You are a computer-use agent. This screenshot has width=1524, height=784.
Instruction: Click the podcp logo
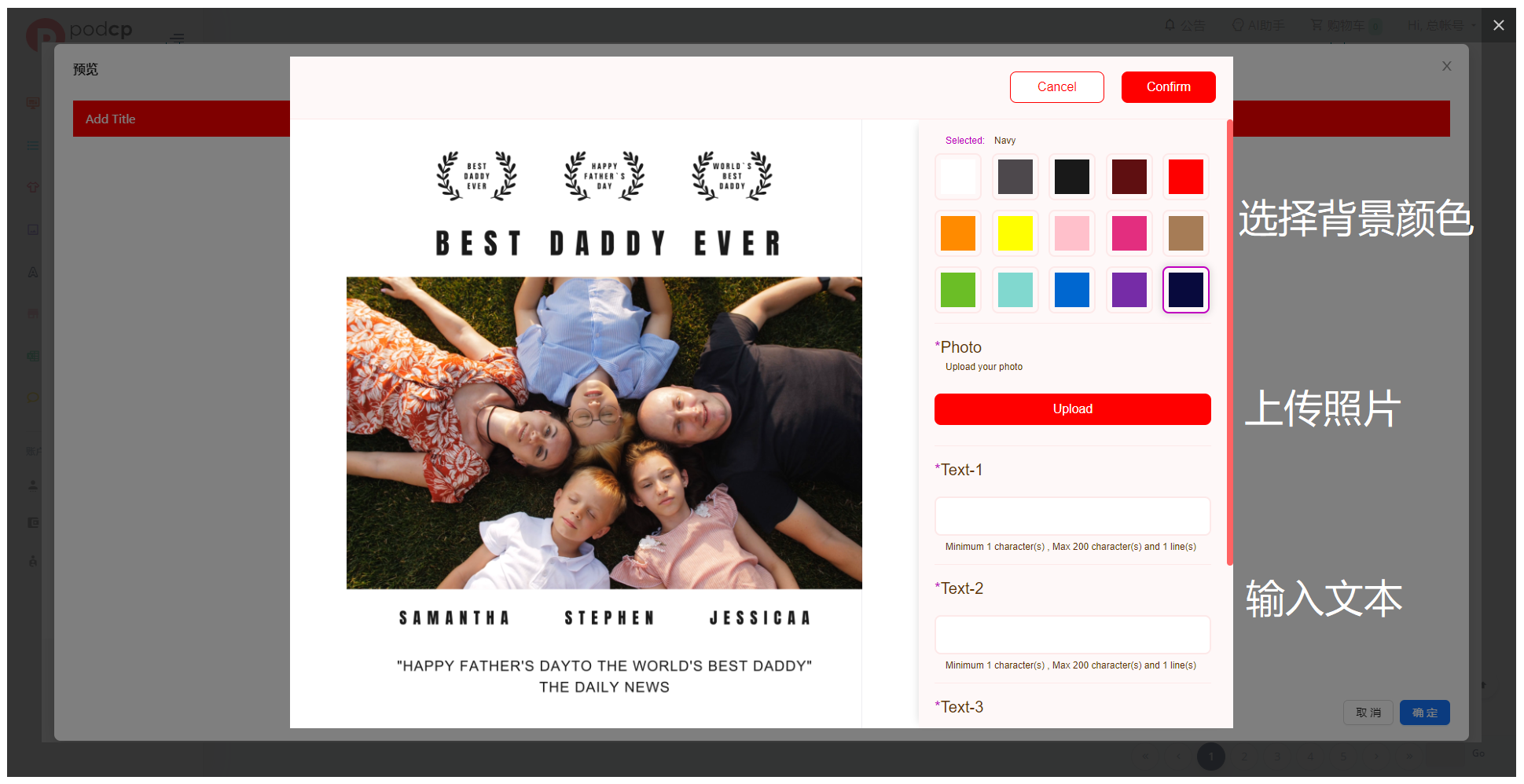tap(80, 33)
